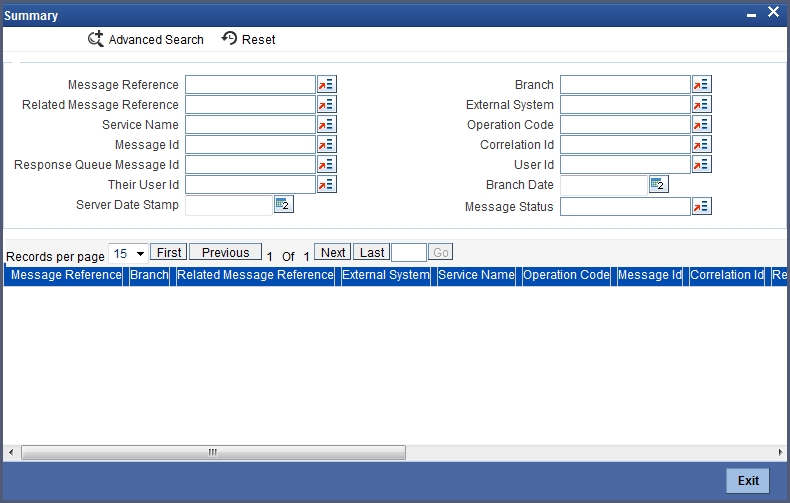
Task: Focus the Operation Code input field
Action: point(625,124)
